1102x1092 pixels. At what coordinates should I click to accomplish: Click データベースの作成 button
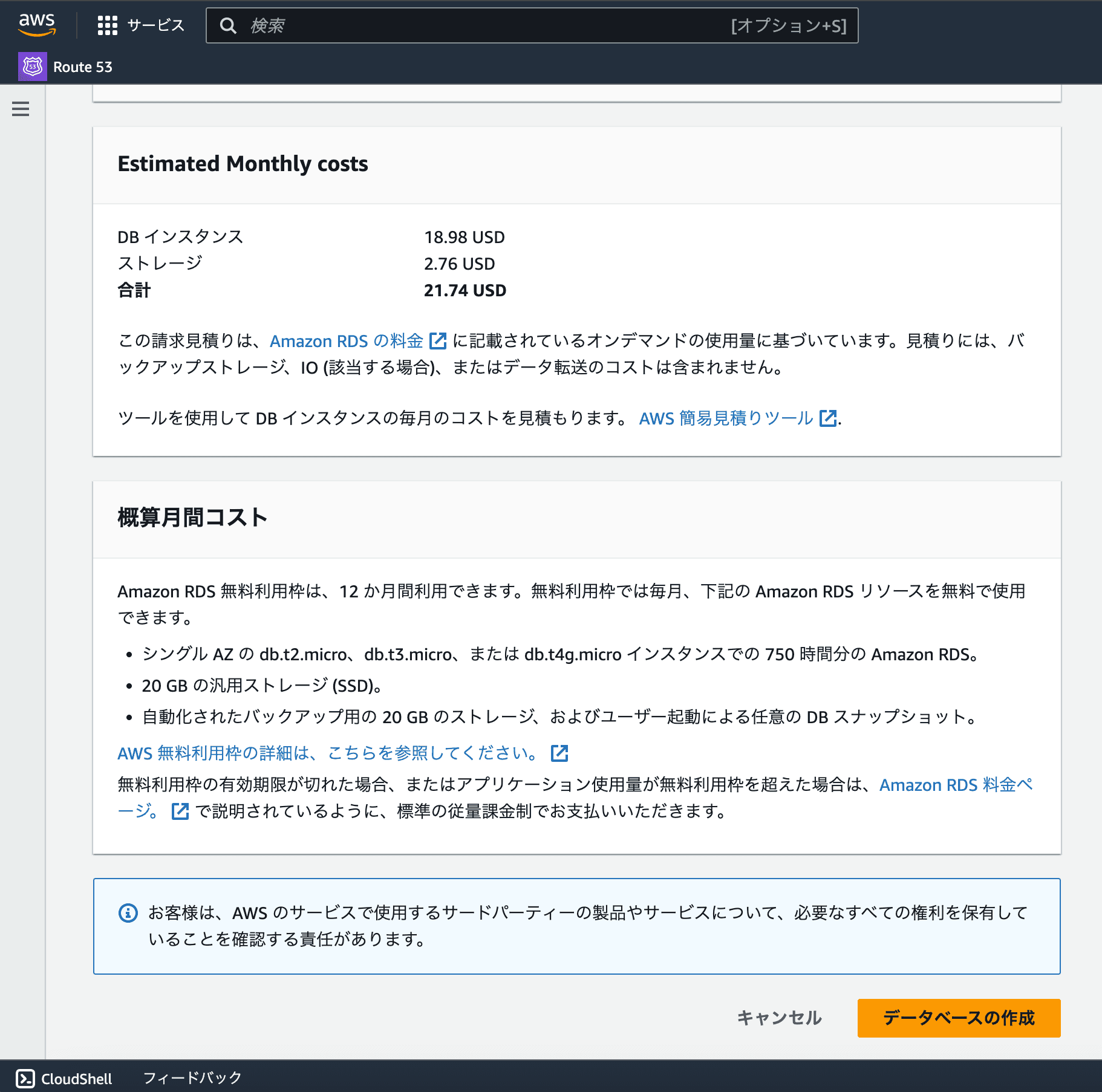959,1018
